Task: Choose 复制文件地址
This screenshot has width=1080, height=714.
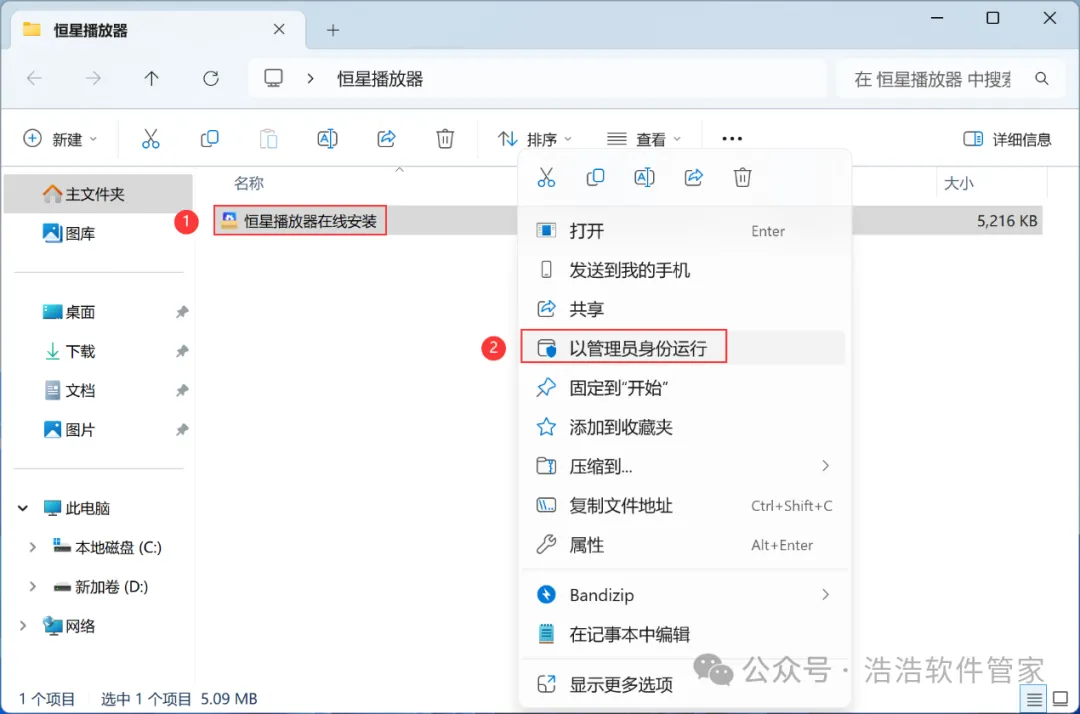Action: pyautogui.click(x=683, y=505)
